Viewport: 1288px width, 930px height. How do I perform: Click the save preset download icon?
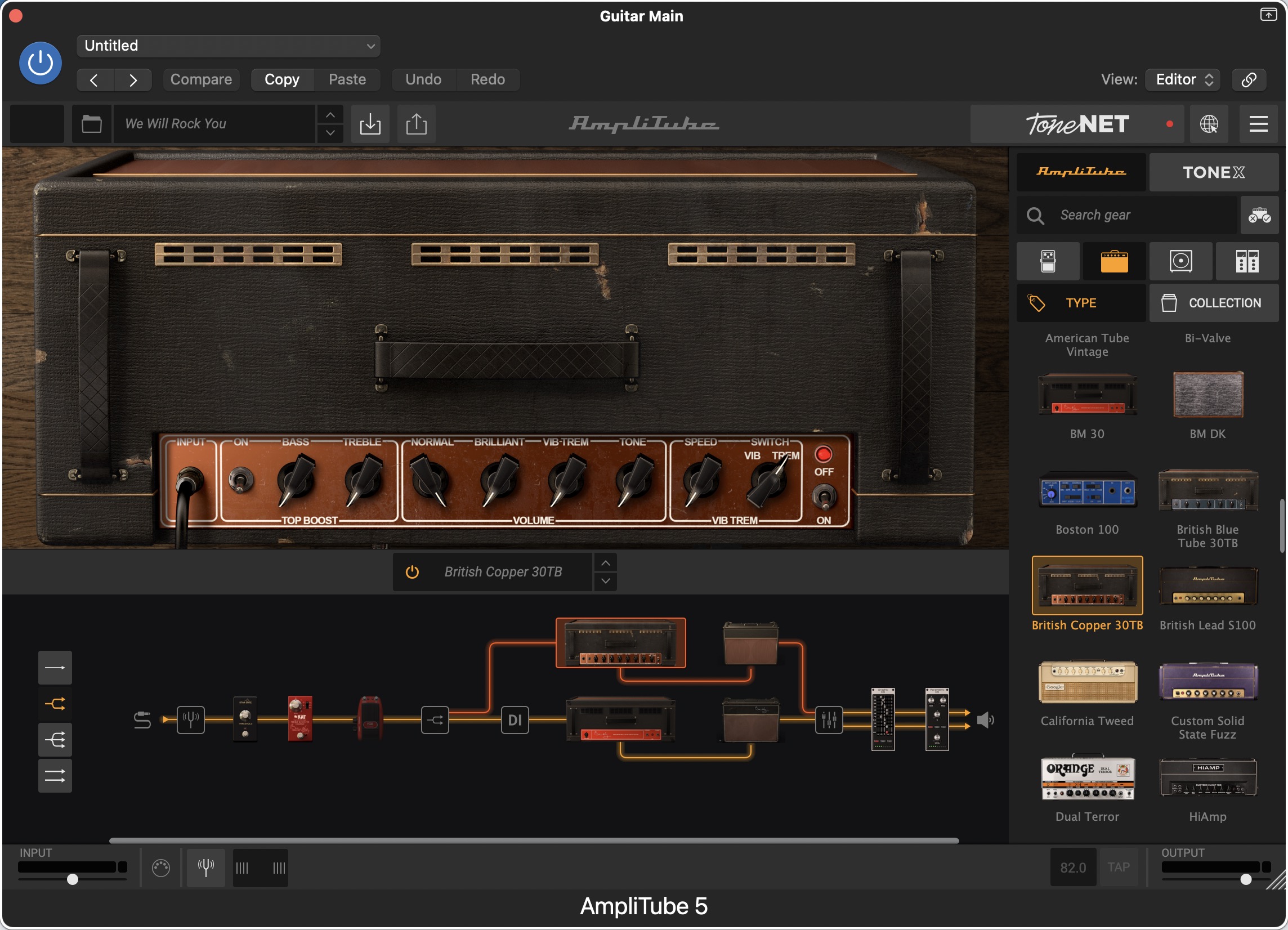[x=370, y=124]
